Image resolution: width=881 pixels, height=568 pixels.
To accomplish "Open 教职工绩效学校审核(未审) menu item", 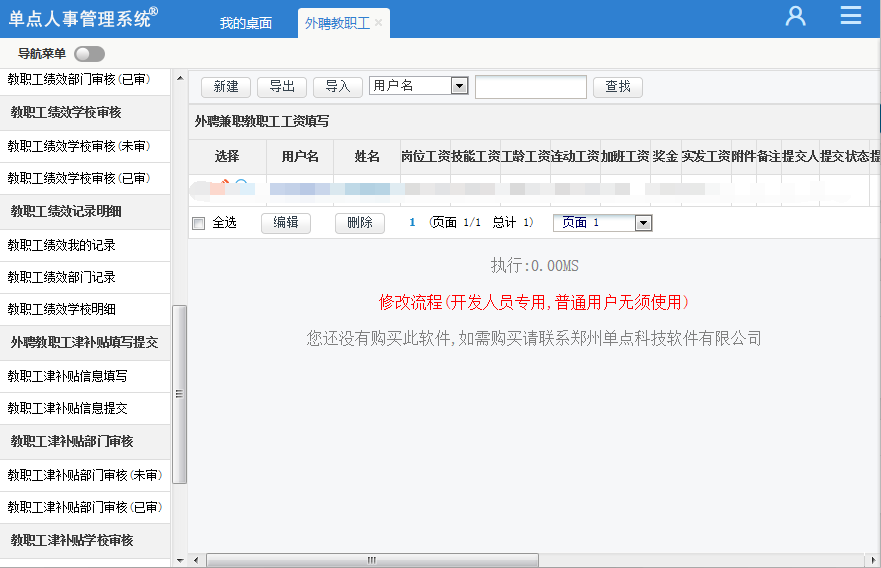I will (x=85, y=146).
